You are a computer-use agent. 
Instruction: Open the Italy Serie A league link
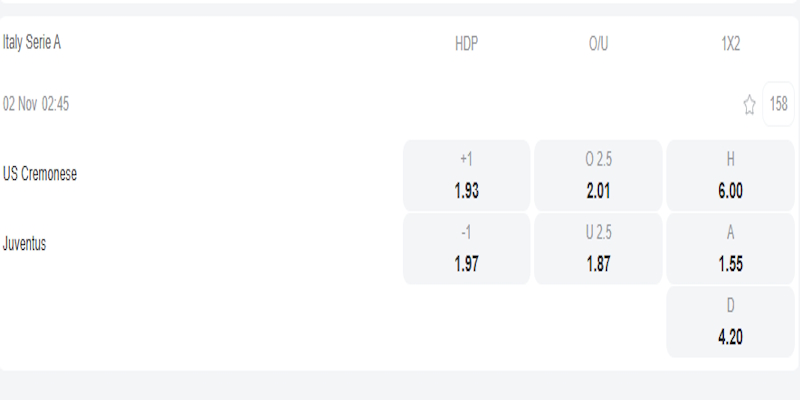tap(34, 43)
